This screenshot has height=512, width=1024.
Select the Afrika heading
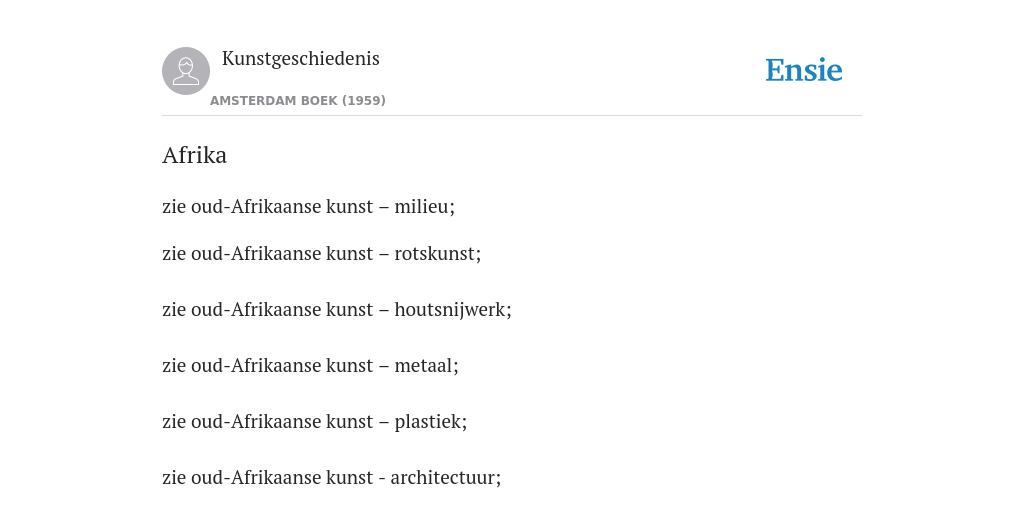coord(195,155)
